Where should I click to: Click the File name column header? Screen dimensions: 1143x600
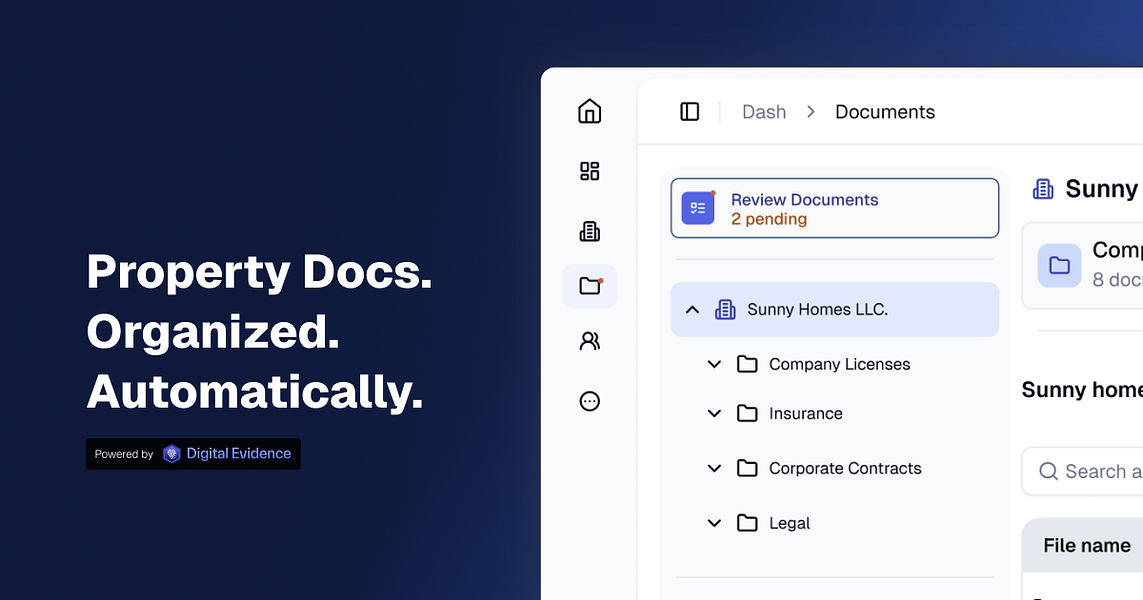pyautogui.click(x=1087, y=545)
